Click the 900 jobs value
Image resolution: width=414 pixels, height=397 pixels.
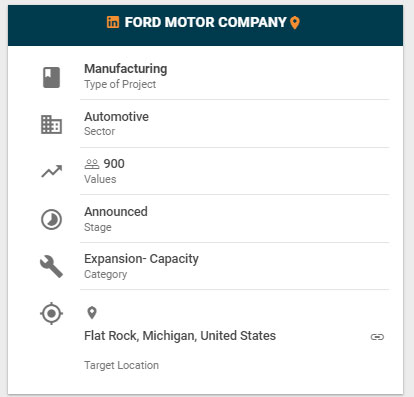(x=114, y=164)
